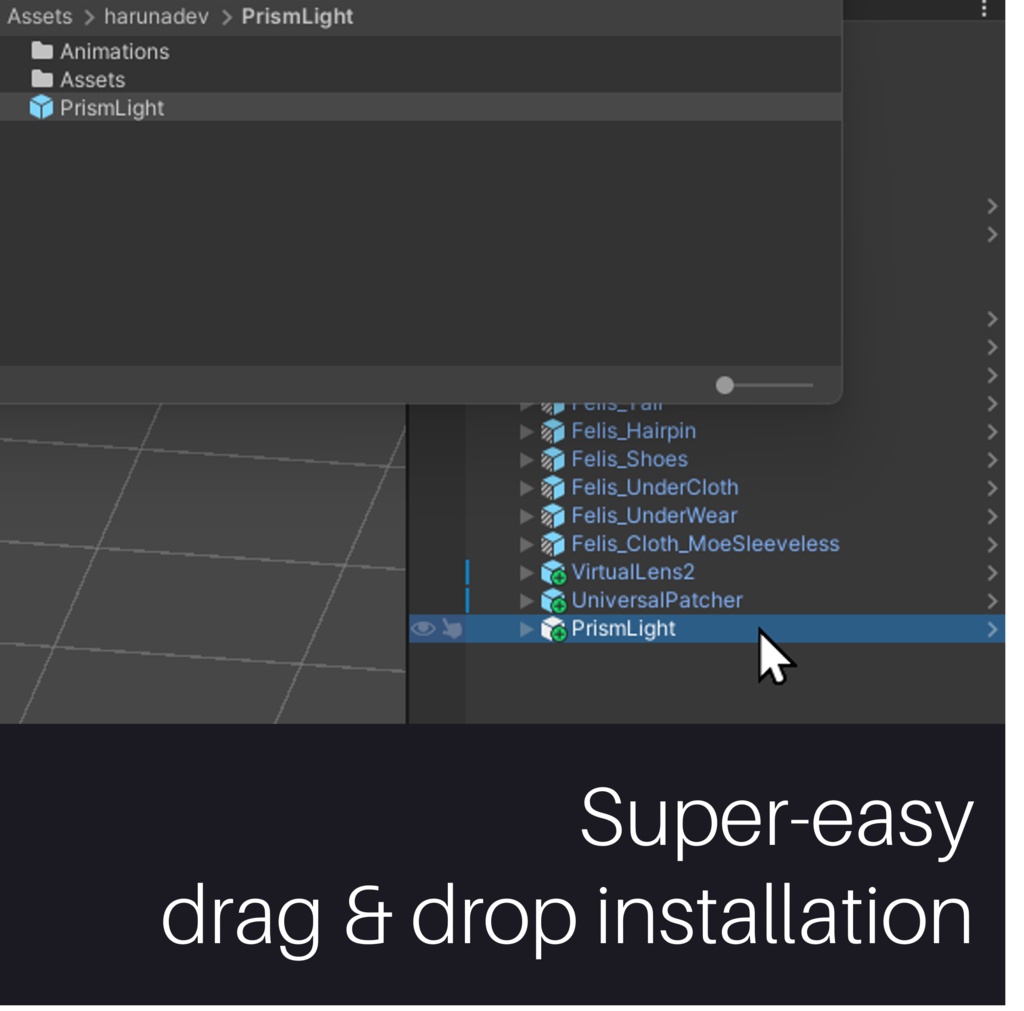Click the Felis_Hairpin prefab icon
Image resolution: width=1024 pixels, height=1011 pixels.
[x=552, y=431]
